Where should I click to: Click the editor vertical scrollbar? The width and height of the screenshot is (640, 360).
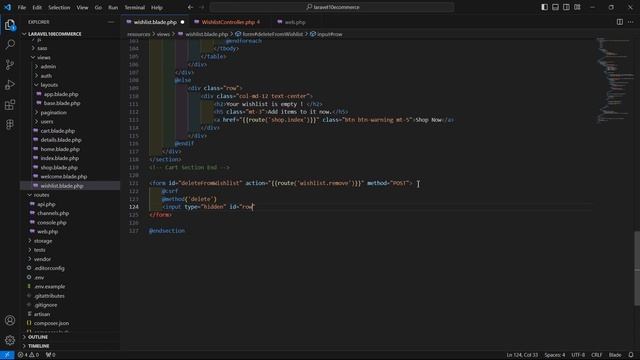coord(637,268)
